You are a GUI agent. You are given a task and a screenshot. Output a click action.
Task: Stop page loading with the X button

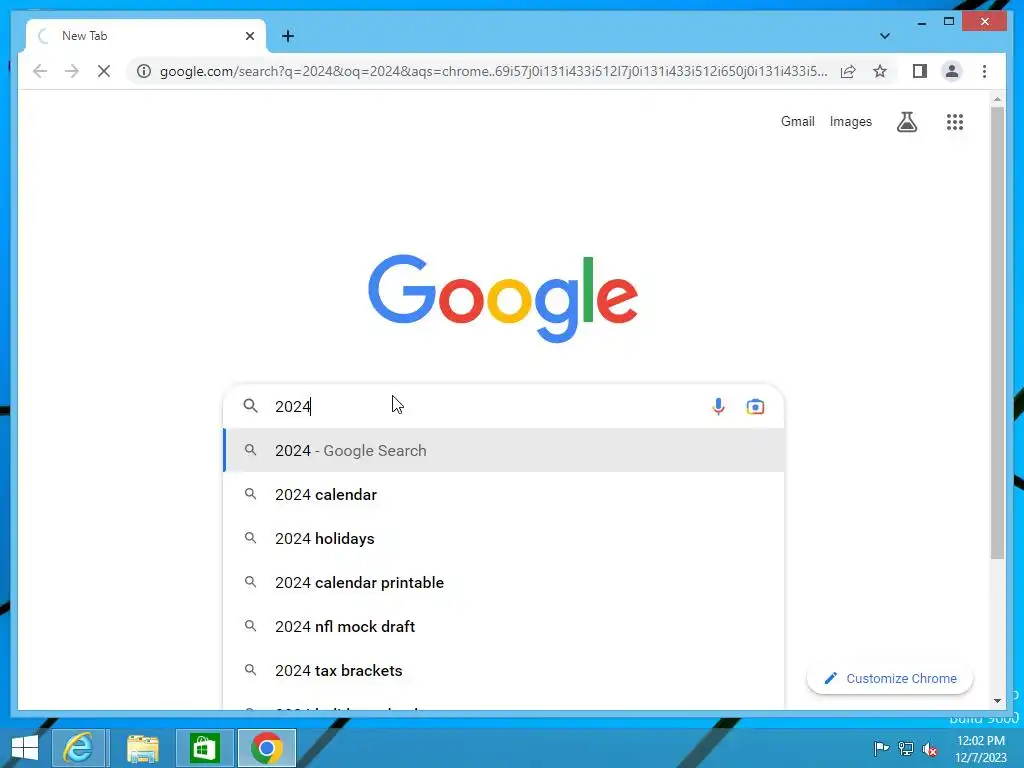(x=104, y=71)
